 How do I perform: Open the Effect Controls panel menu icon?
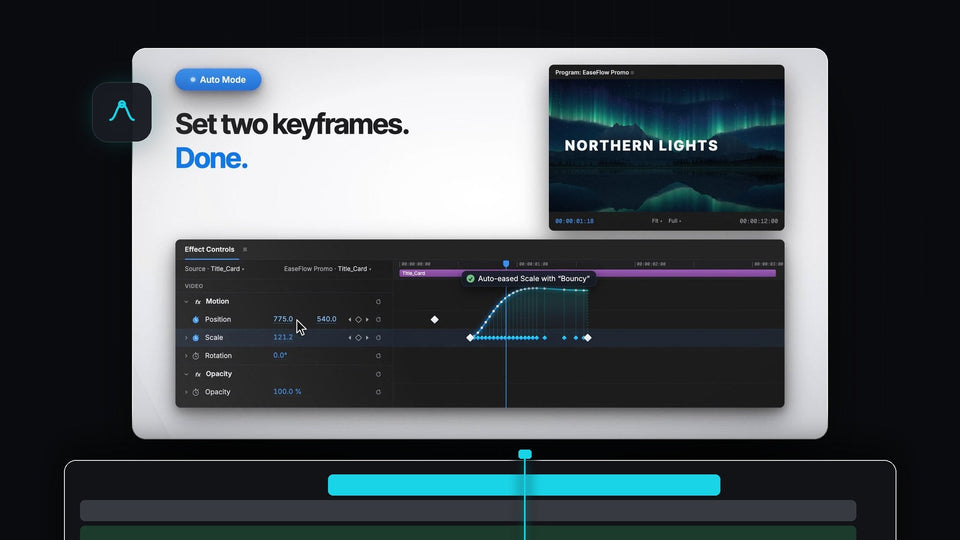tap(245, 249)
